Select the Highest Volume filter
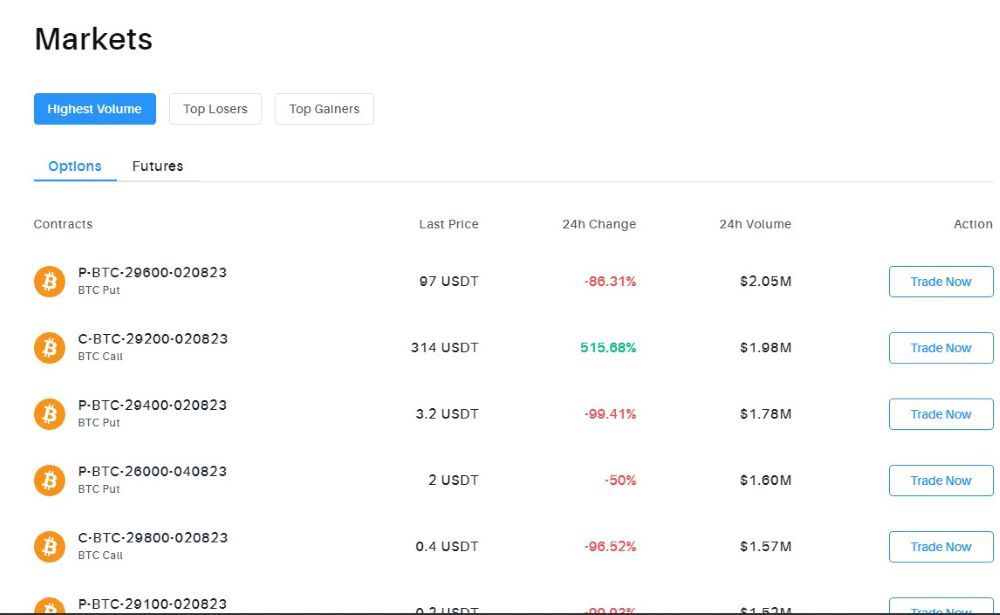The height and width of the screenshot is (615, 1000). (94, 109)
